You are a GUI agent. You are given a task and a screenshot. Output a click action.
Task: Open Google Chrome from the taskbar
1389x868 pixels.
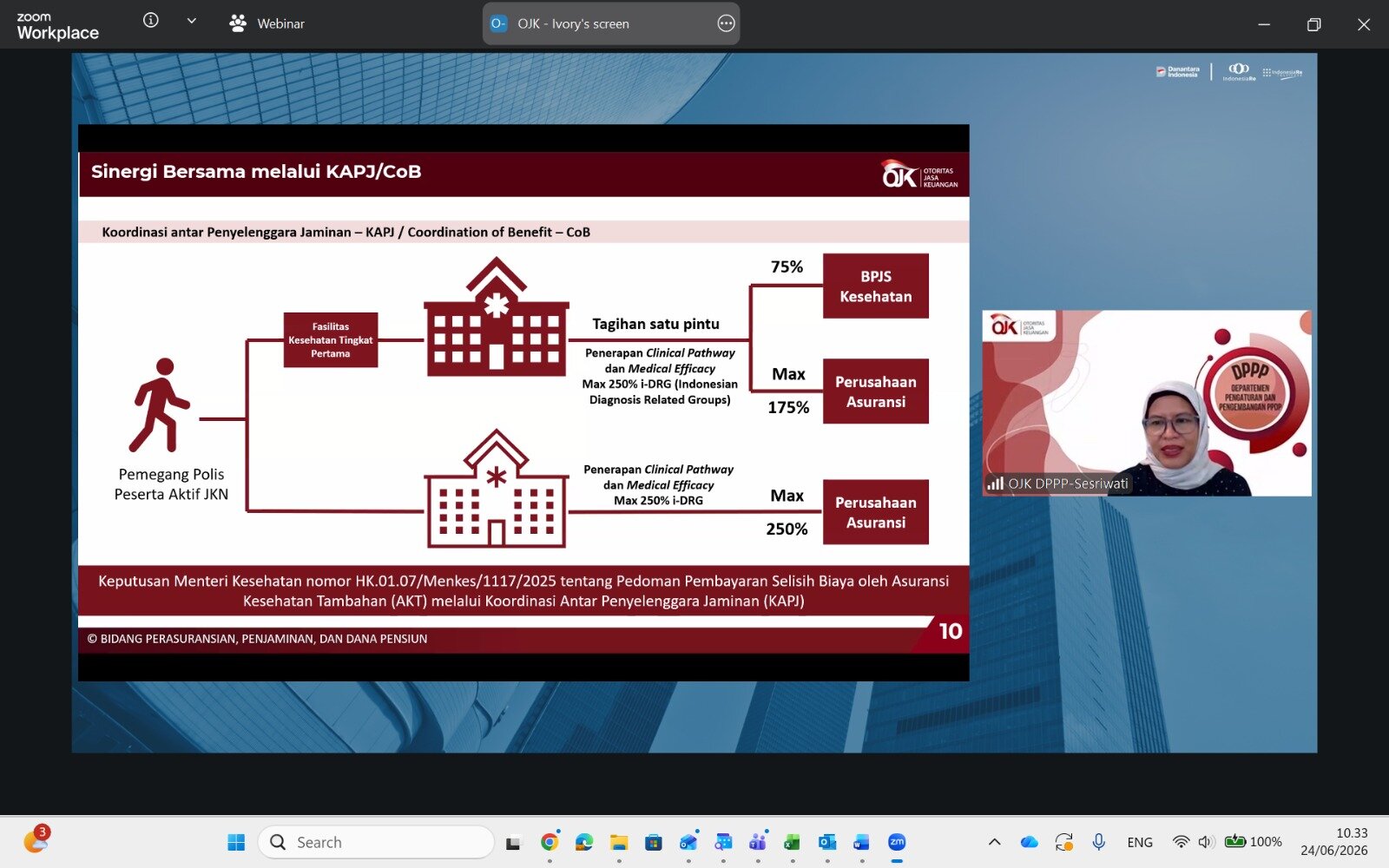(549, 842)
